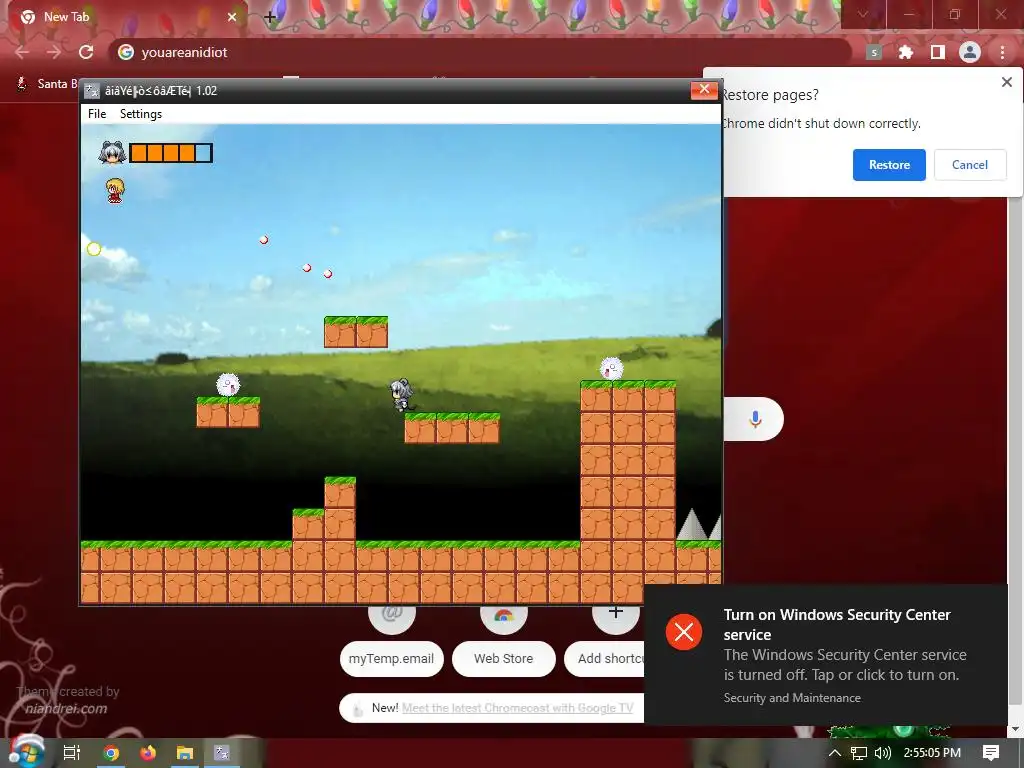Open Chrome three-dot menu
This screenshot has height=768, width=1024.
click(x=1002, y=52)
